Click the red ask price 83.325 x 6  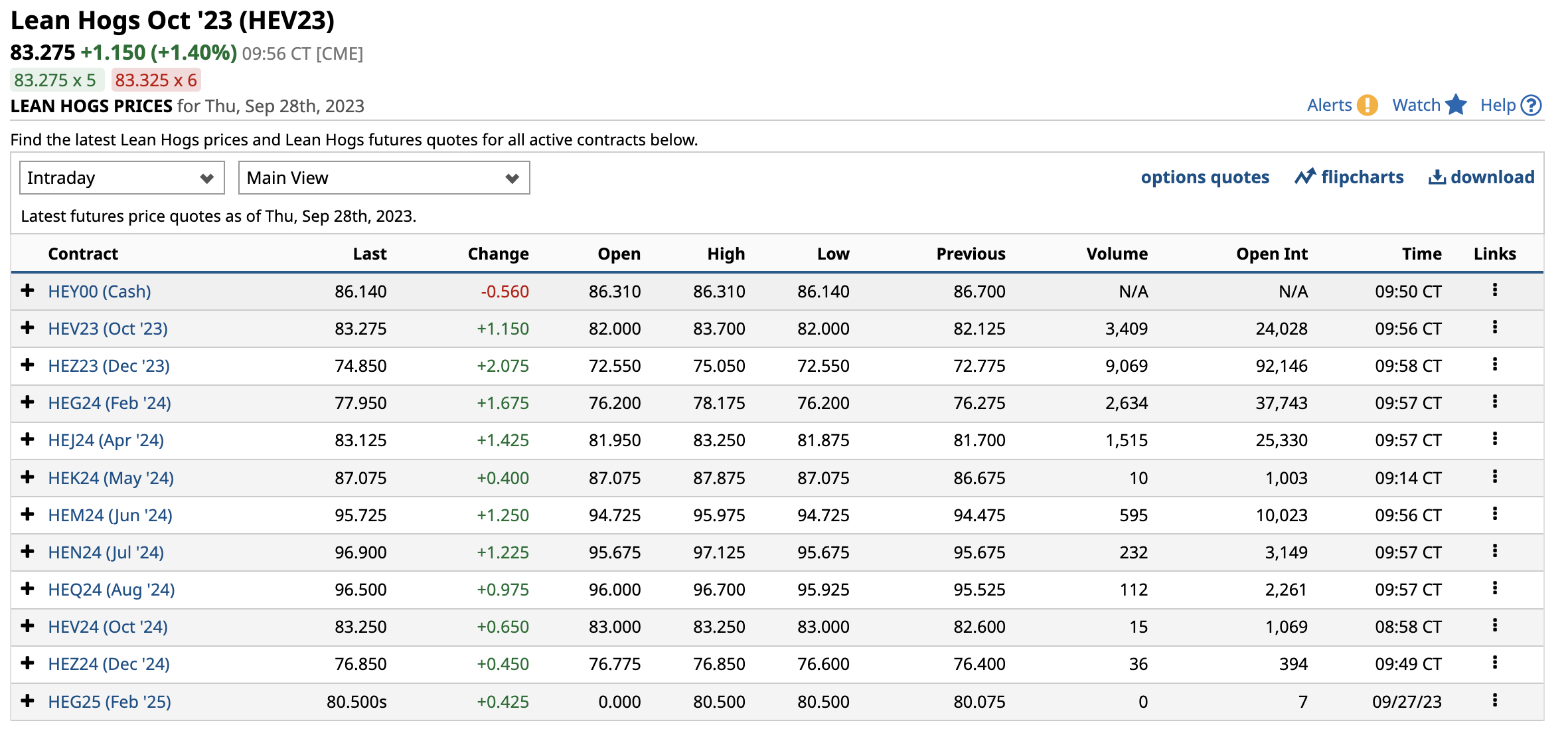coord(156,80)
